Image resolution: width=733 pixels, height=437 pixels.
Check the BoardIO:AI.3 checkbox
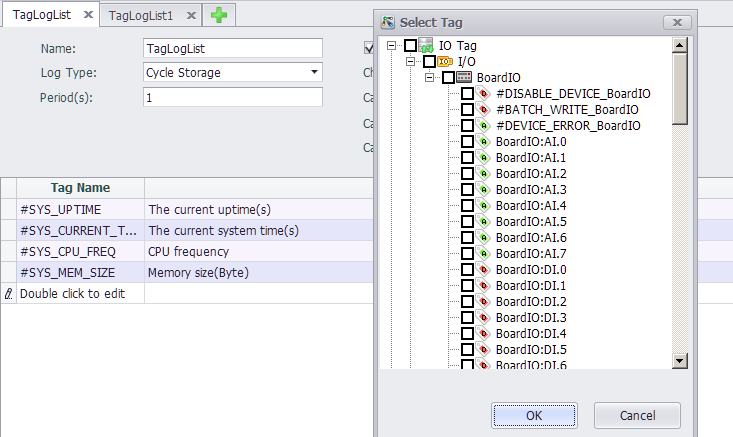467,190
